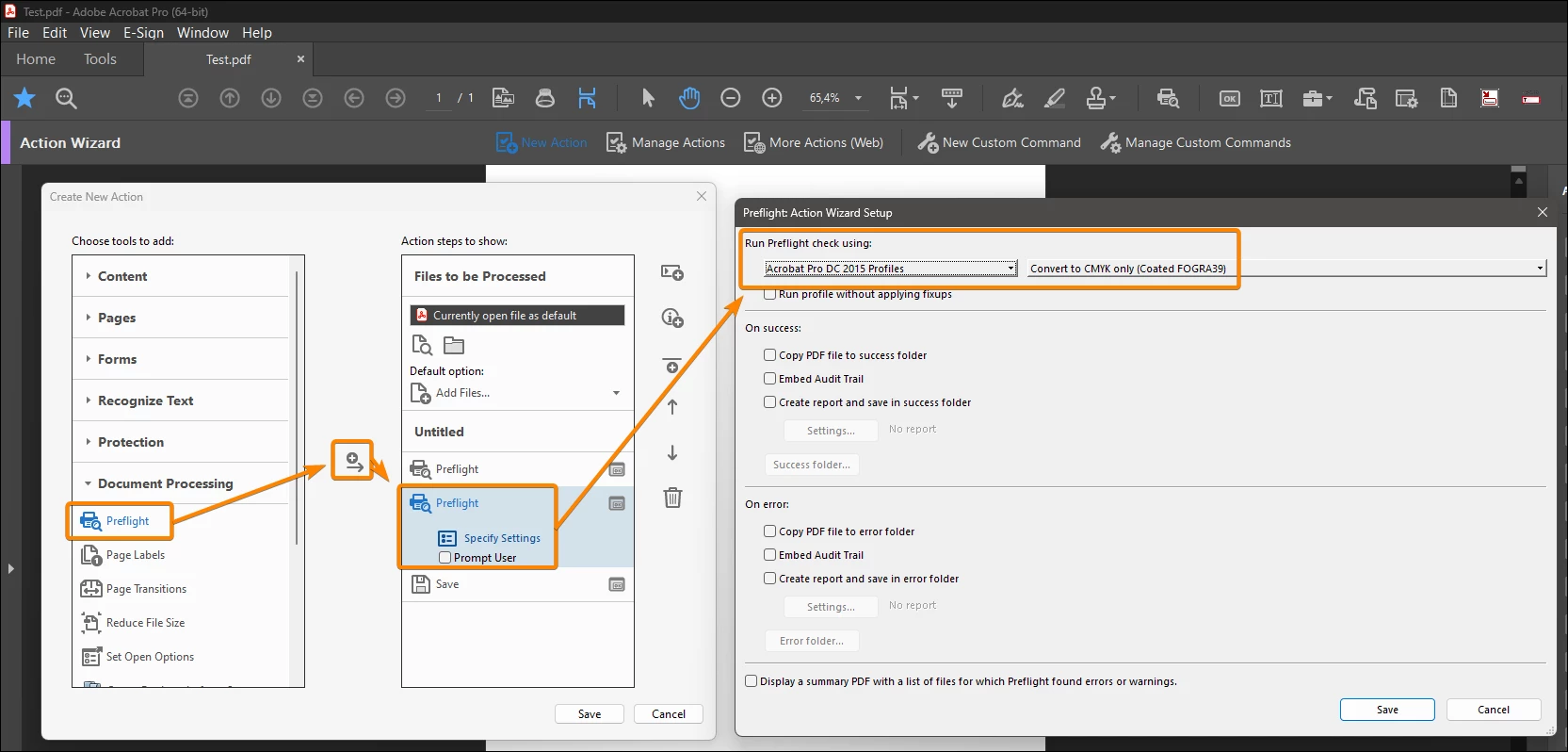The image size is (1568, 752).
Task: Open options icon for Save step
Action: (617, 584)
